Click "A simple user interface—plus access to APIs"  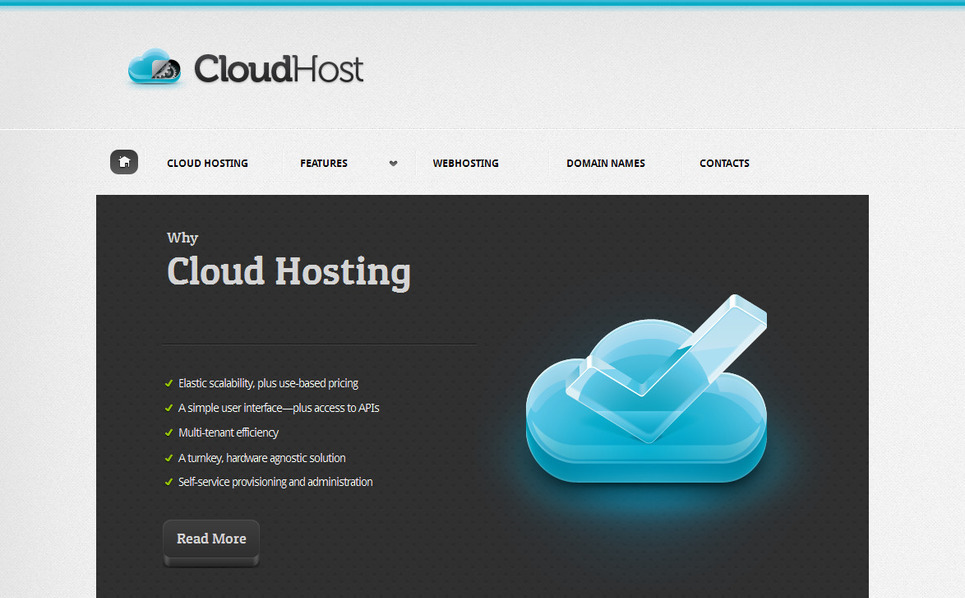(x=279, y=408)
